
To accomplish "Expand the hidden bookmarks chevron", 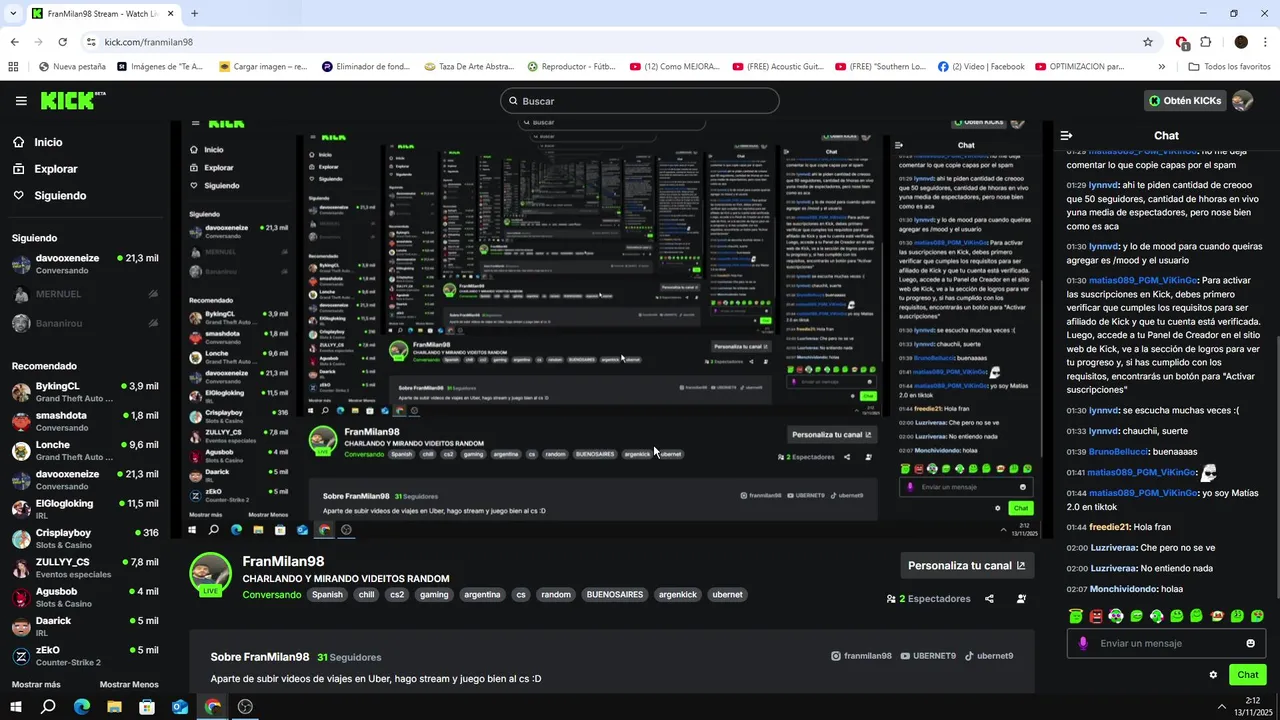I will pyautogui.click(x=1161, y=67).
